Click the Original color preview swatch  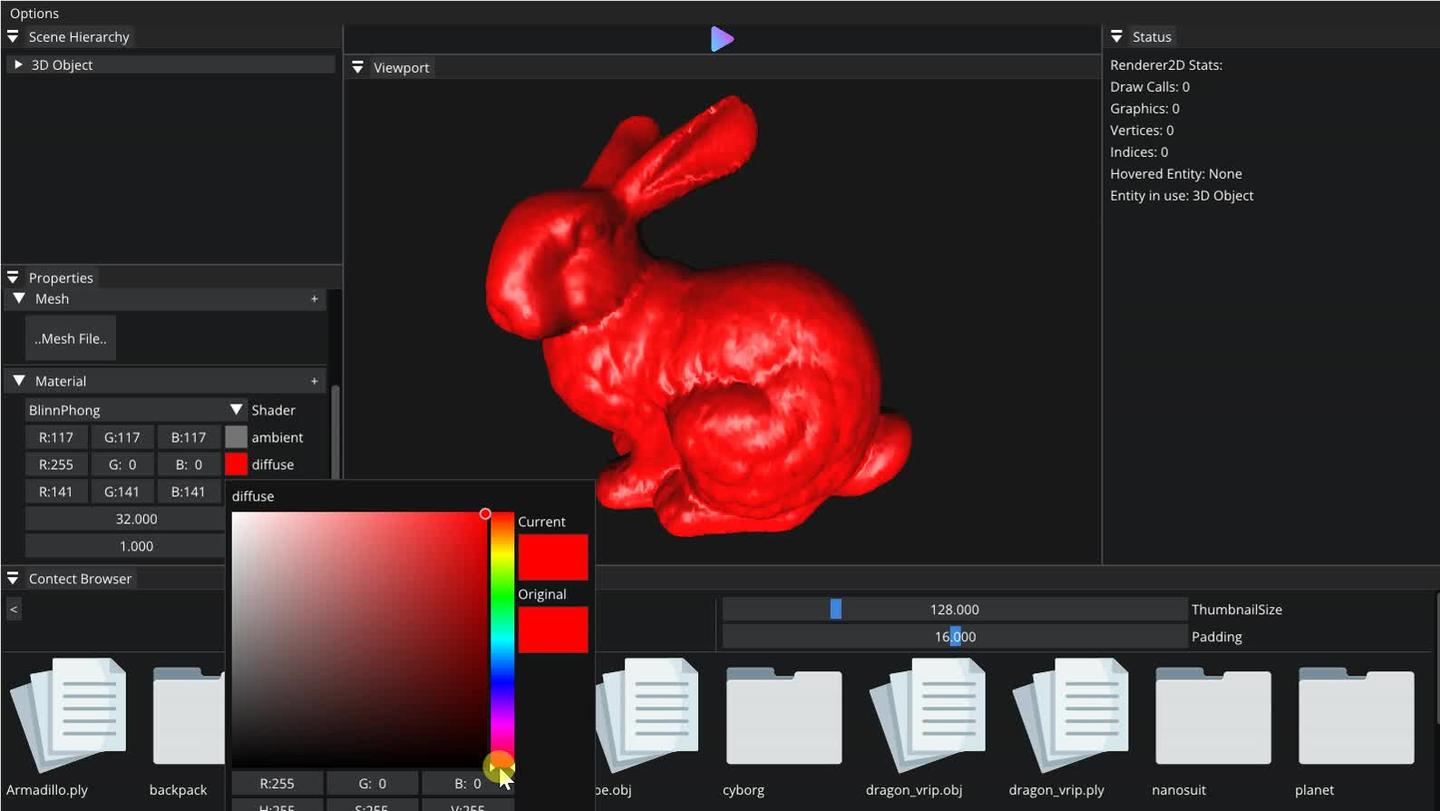[553, 630]
